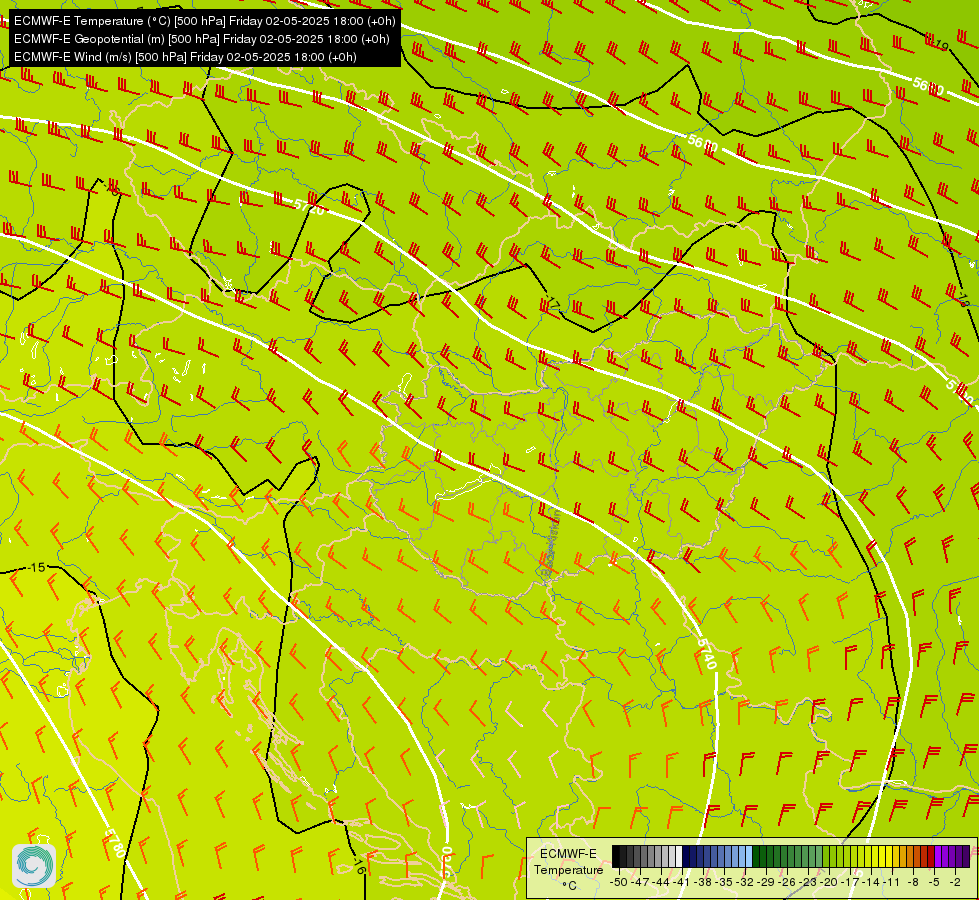Click the -47 legend value
Image resolution: width=979 pixels, height=900 pixels.
(639, 882)
